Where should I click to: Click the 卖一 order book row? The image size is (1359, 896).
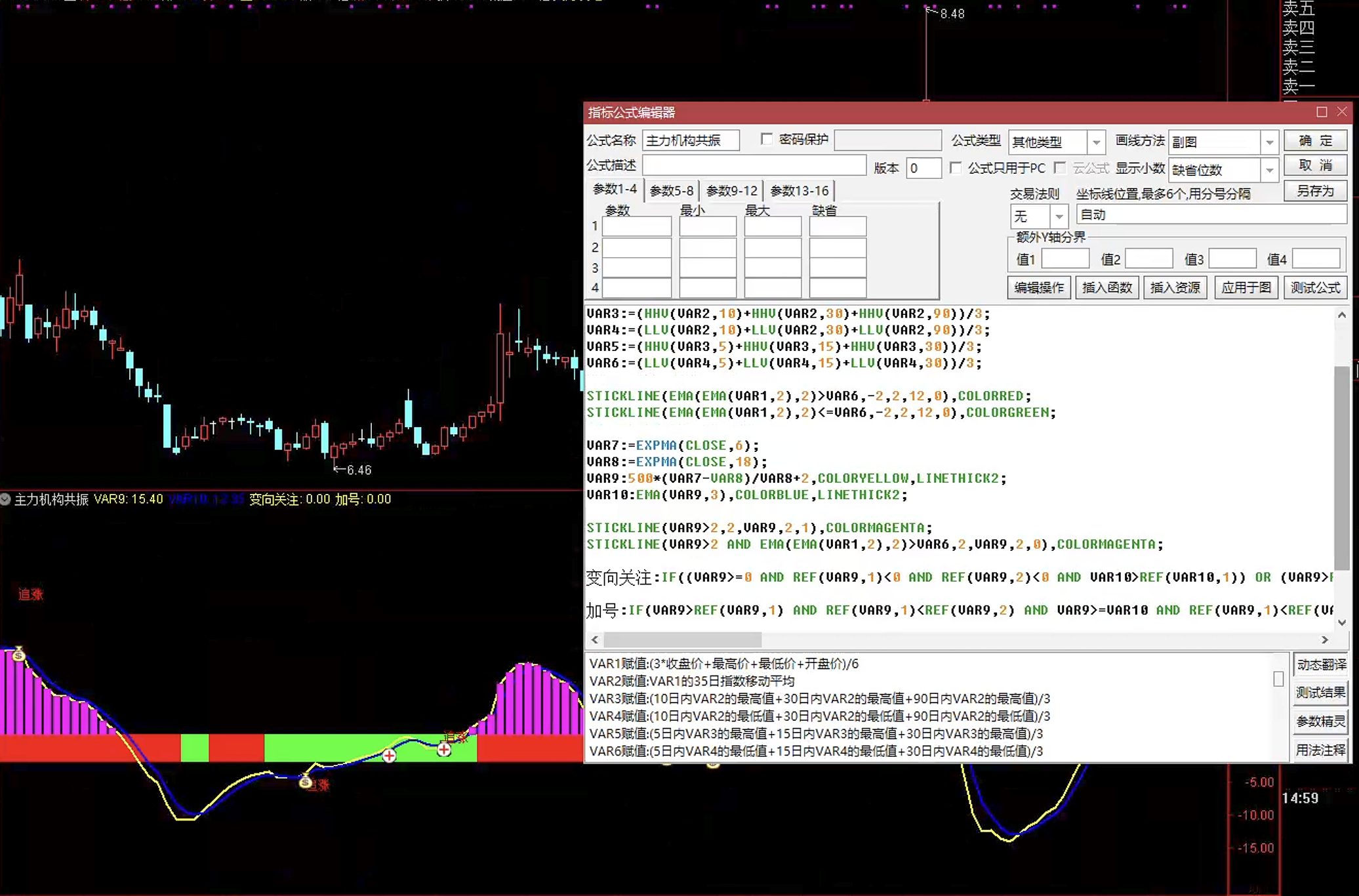[x=1299, y=86]
